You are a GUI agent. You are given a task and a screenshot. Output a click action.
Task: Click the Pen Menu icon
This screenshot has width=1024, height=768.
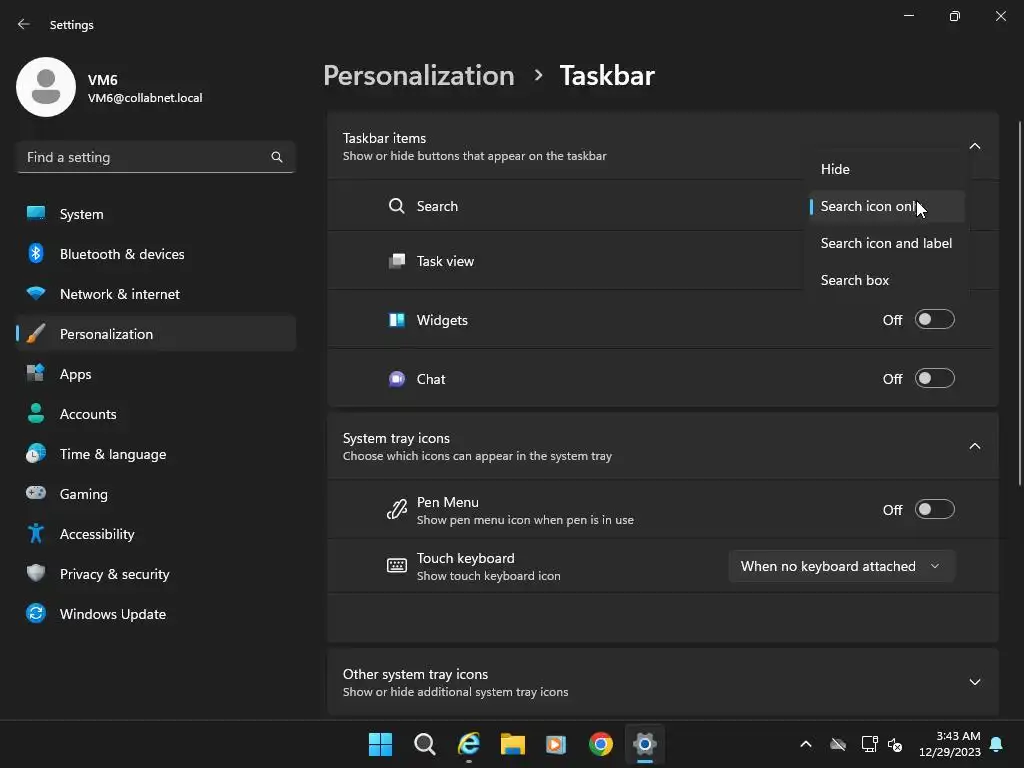(396, 509)
